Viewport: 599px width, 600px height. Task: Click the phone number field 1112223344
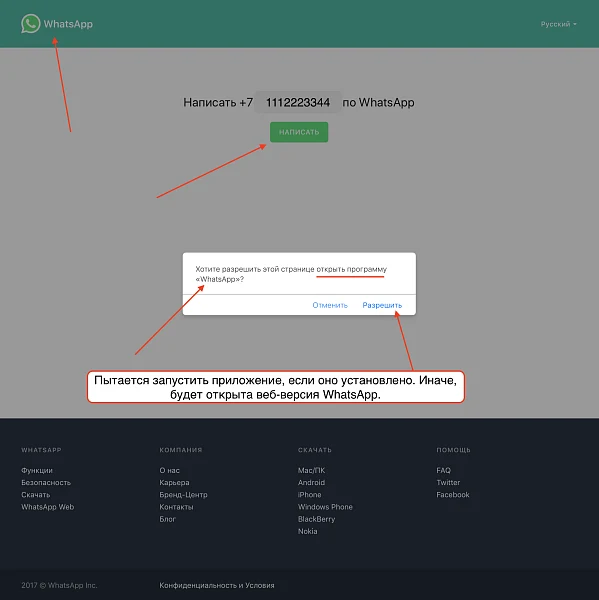[x=298, y=102]
